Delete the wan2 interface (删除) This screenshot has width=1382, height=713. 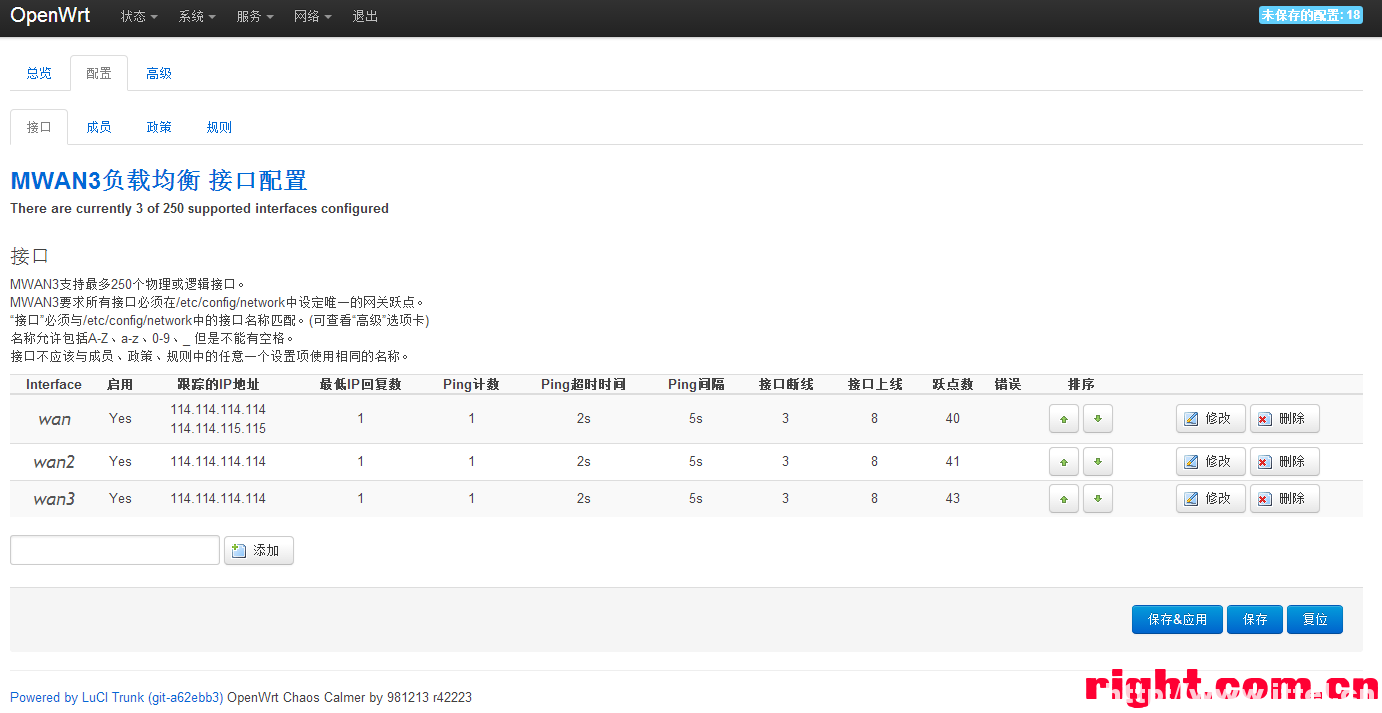click(x=1284, y=462)
